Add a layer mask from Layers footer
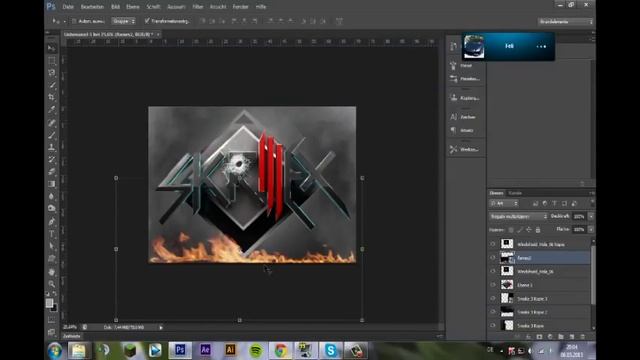 coord(539,337)
